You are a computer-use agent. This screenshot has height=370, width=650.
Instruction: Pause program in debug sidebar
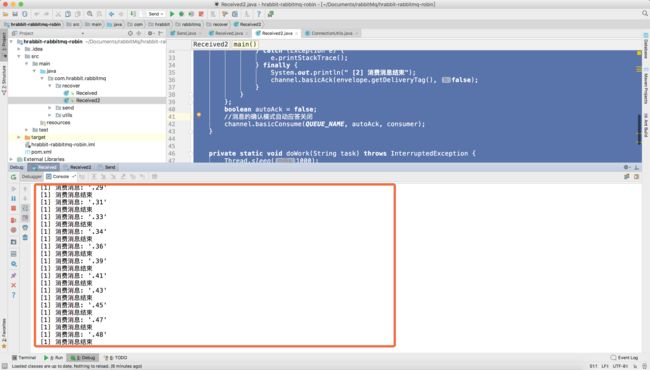(13, 198)
